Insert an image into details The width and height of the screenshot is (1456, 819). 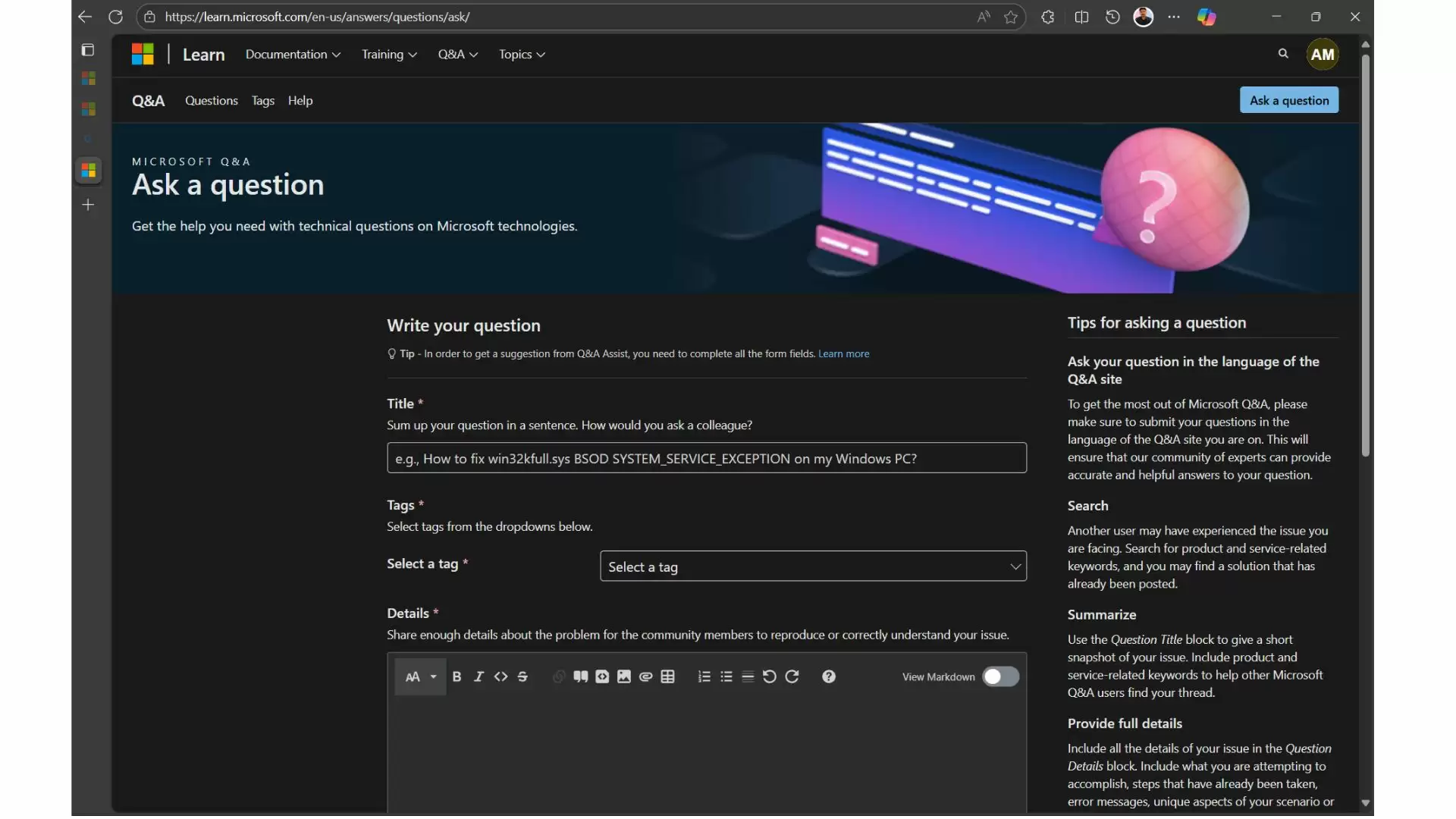point(624,676)
